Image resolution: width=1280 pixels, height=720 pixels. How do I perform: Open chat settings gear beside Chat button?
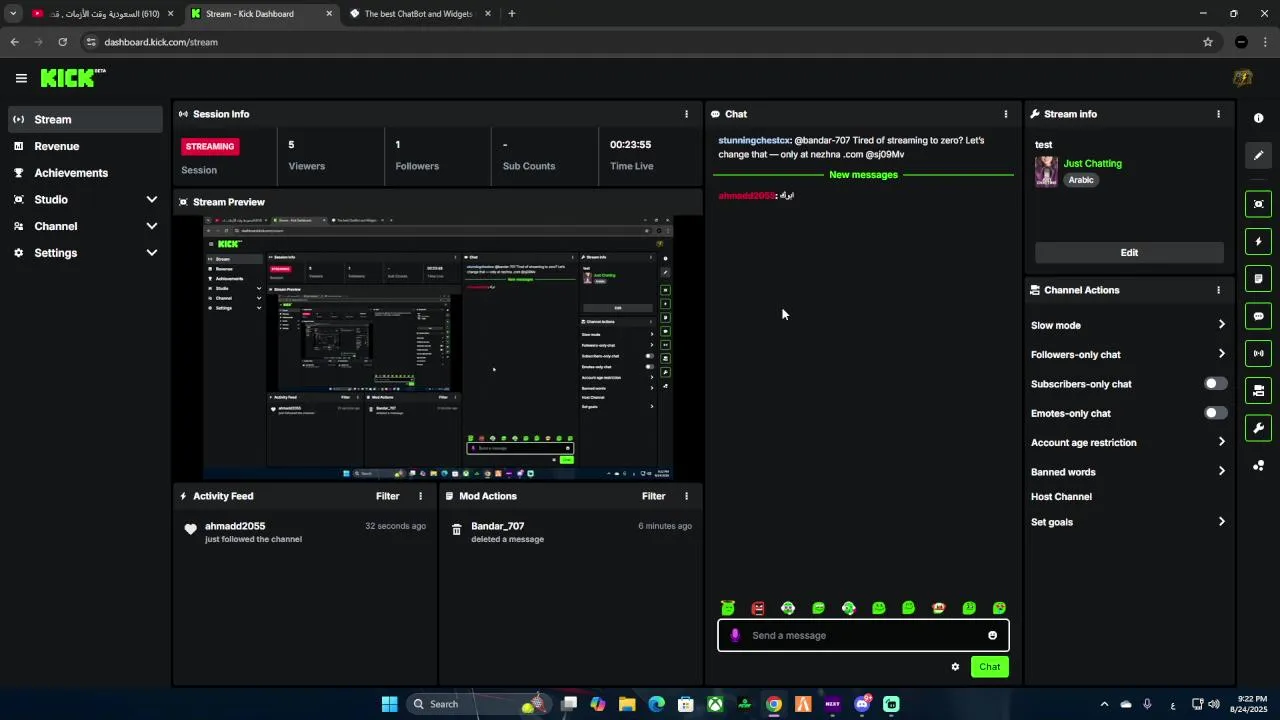(x=955, y=667)
